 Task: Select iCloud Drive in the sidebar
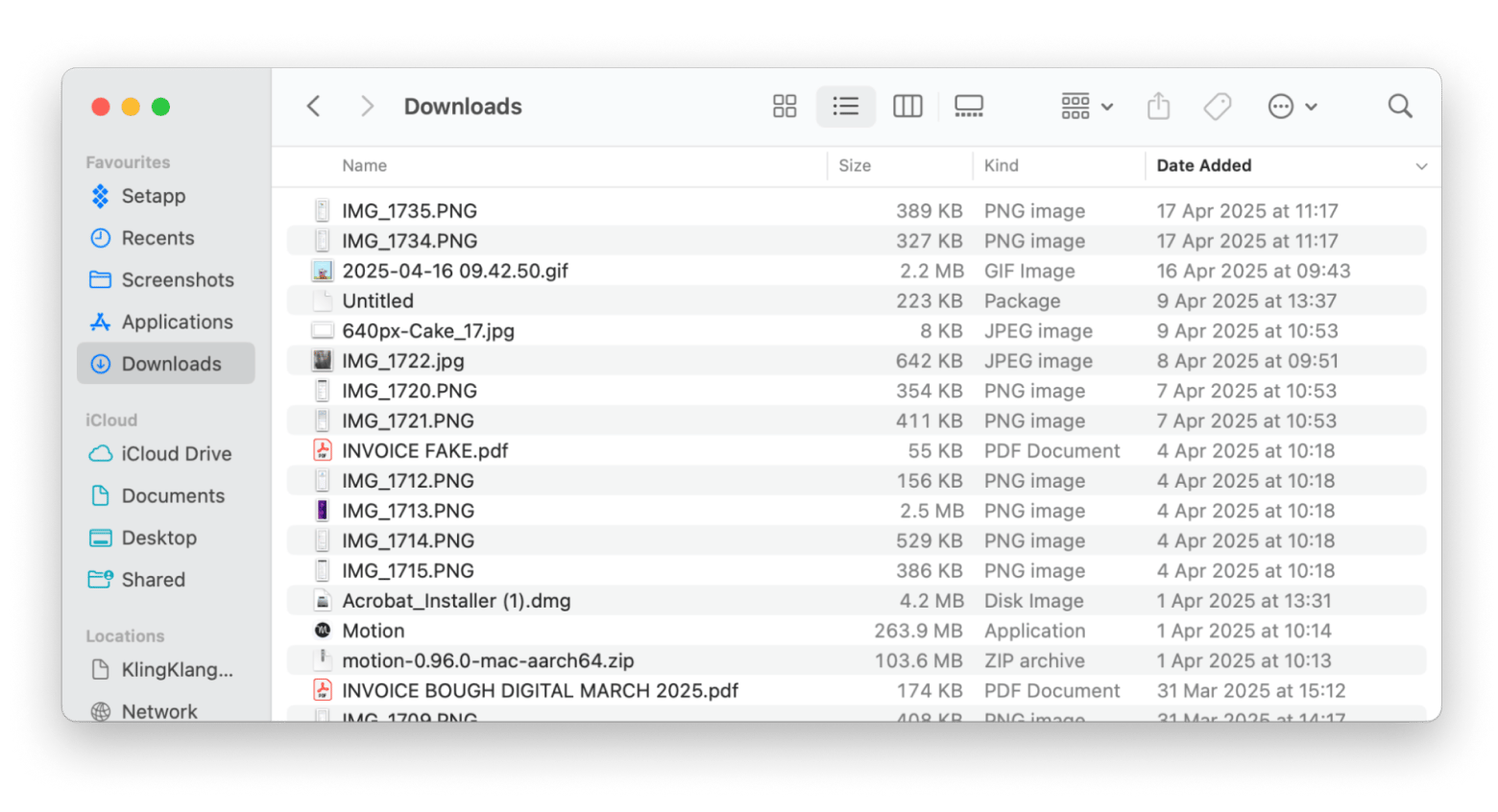coord(176,454)
